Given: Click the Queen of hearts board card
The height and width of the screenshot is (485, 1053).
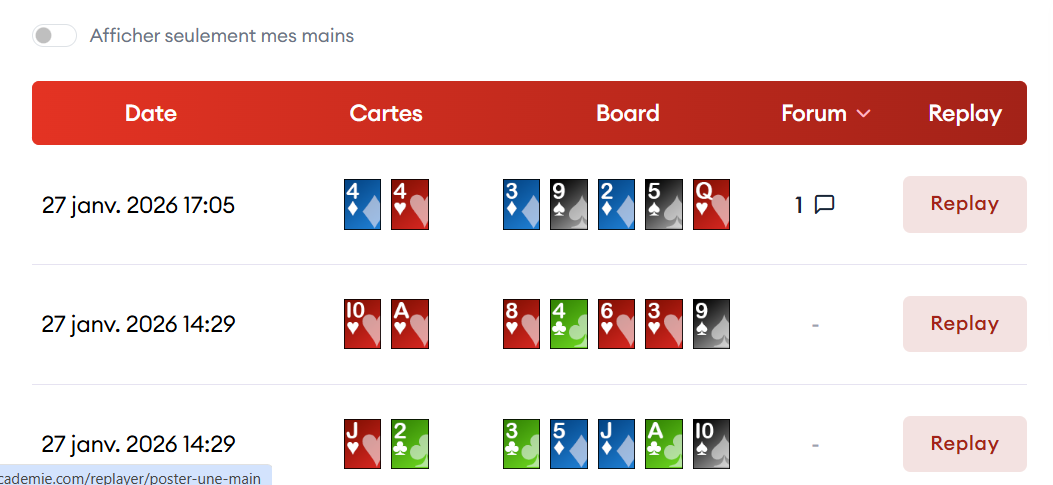Looking at the screenshot, I should (711, 205).
